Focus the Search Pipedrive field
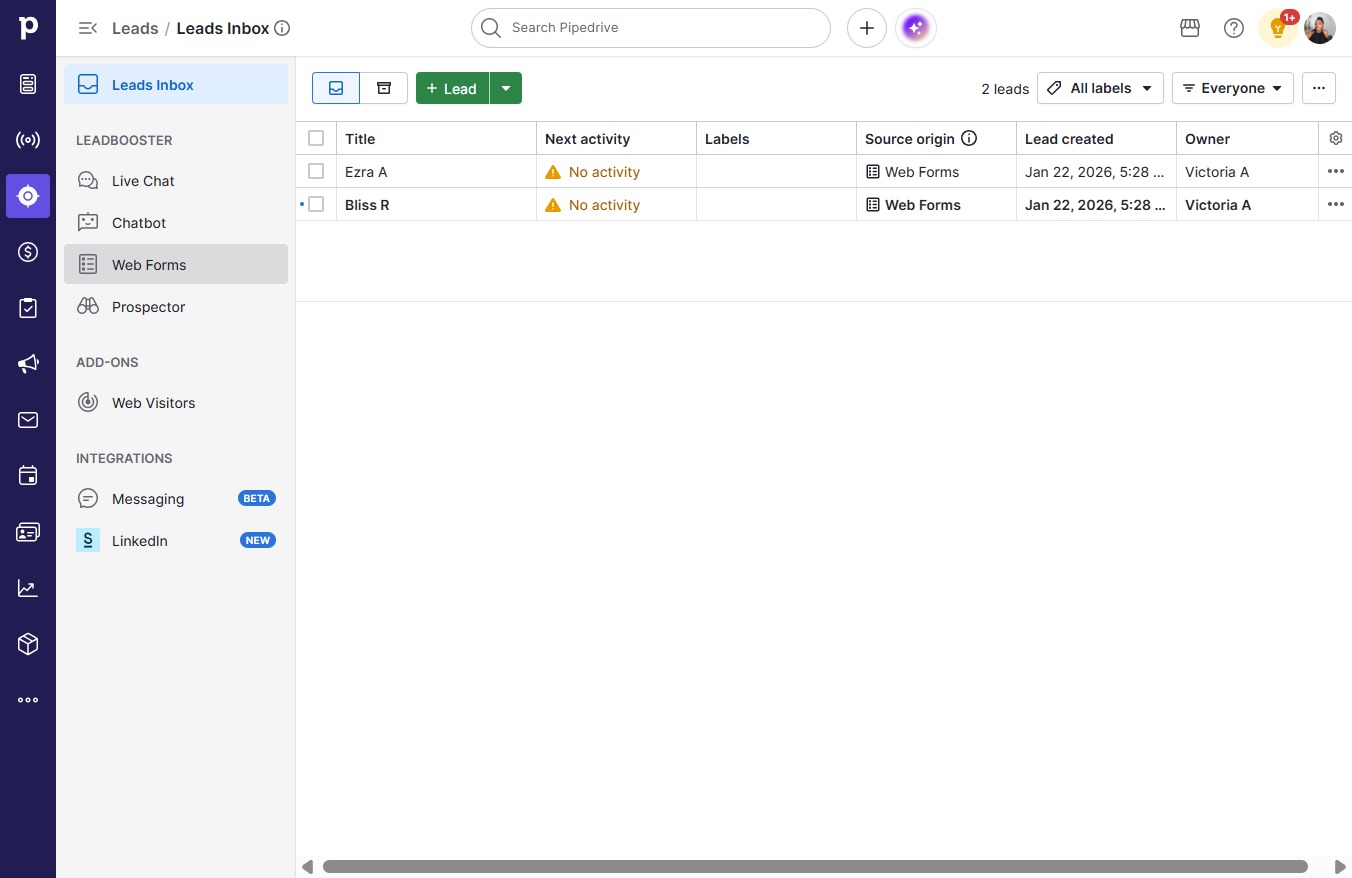 point(651,28)
